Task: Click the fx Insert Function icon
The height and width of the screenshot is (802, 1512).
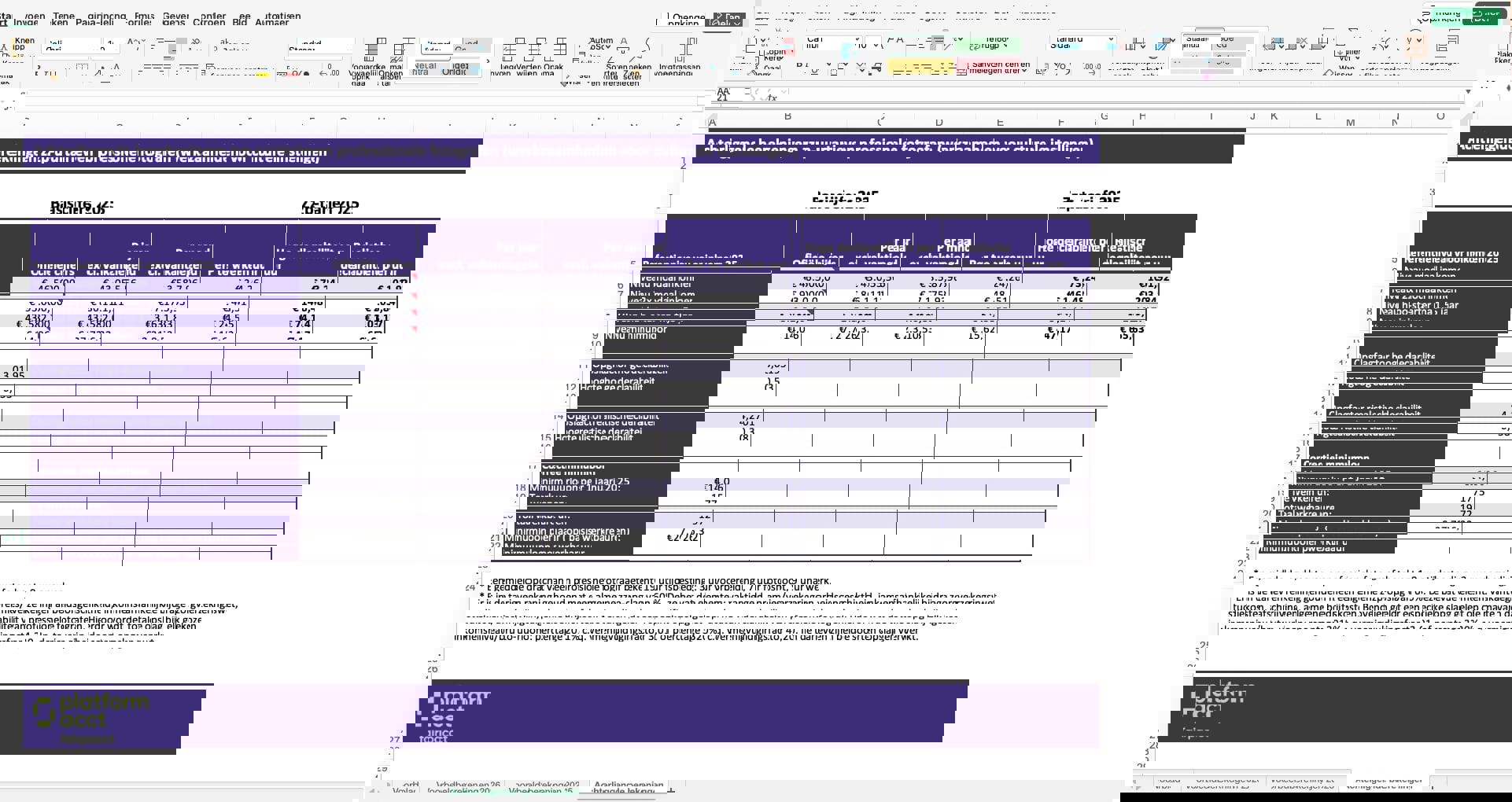Action: tap(773, 98)
